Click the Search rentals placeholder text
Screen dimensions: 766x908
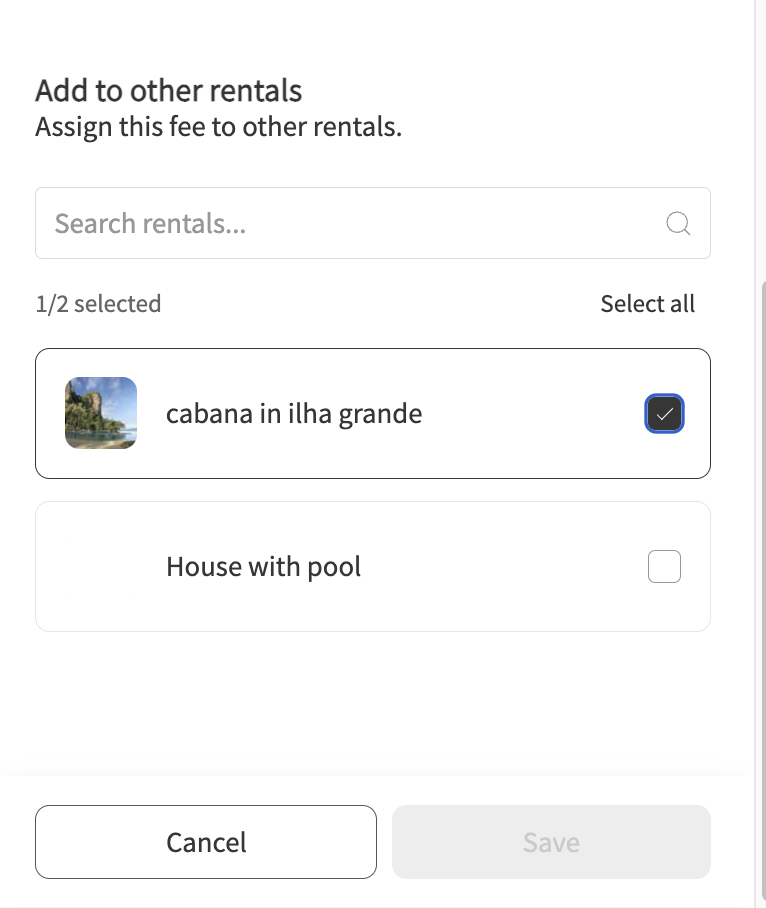150,224
